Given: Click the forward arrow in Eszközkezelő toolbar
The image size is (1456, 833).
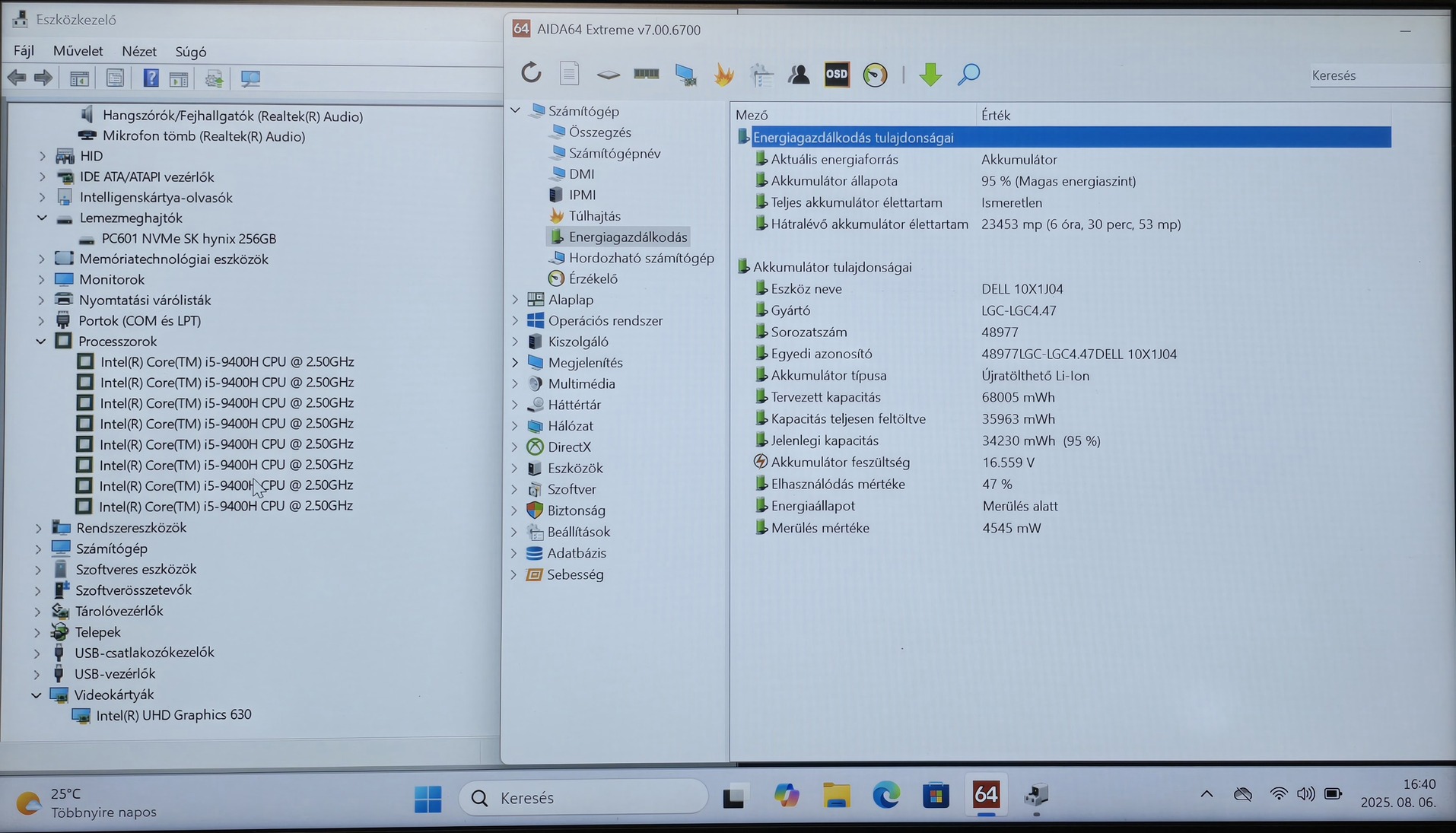Looking at the screenshot, I should [x=43, y=78].
